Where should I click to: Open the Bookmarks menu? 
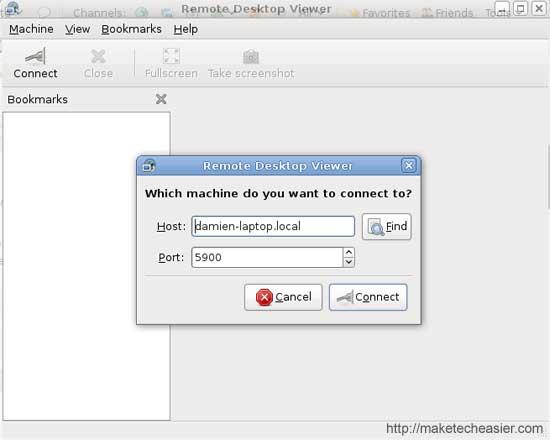(131, 29)
